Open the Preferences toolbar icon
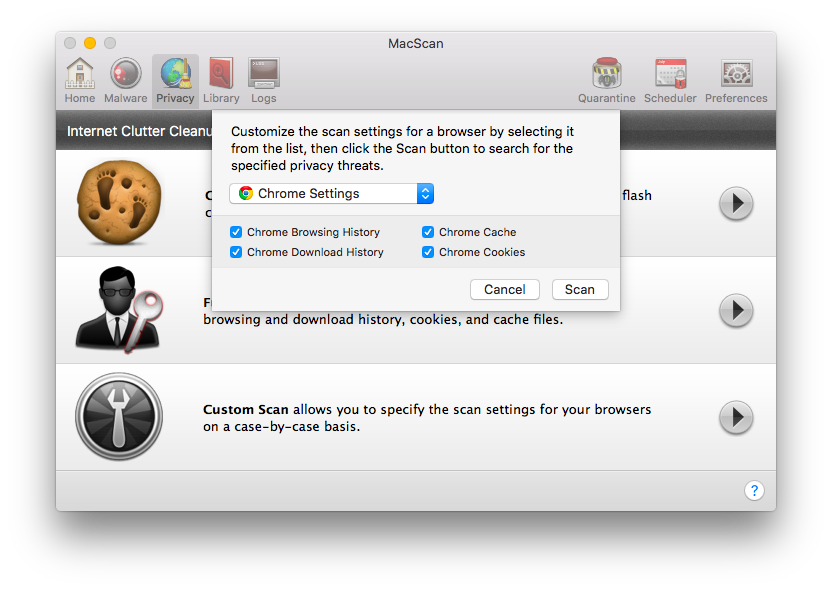Image resolution: width=832 pixels, height=591 pixels. coord(736,81)
